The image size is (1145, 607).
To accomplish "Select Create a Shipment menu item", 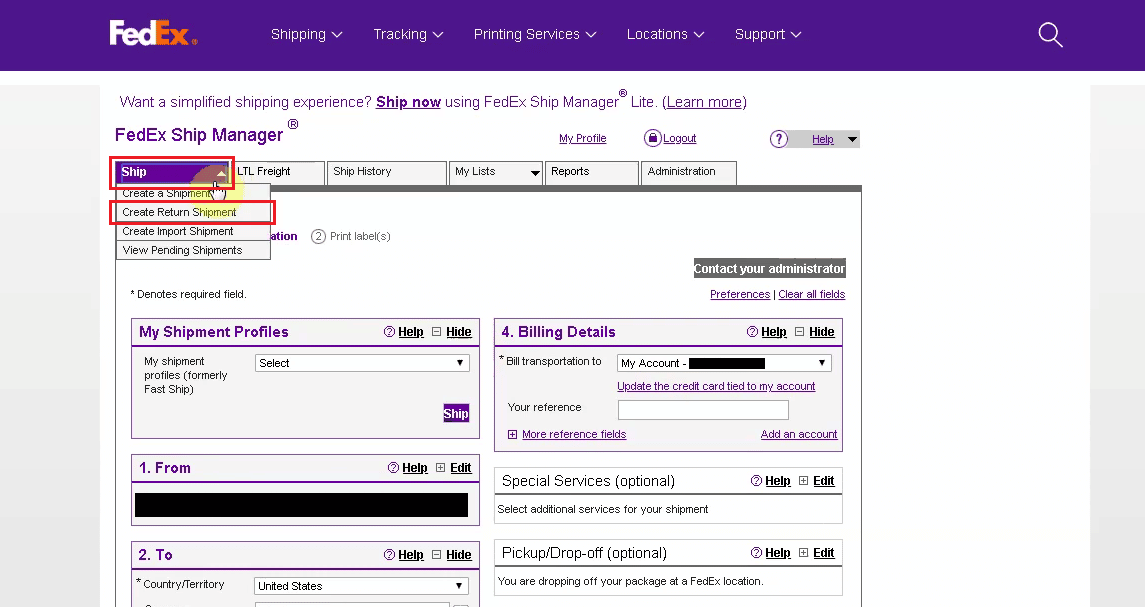I will click(x=193, y=194).
